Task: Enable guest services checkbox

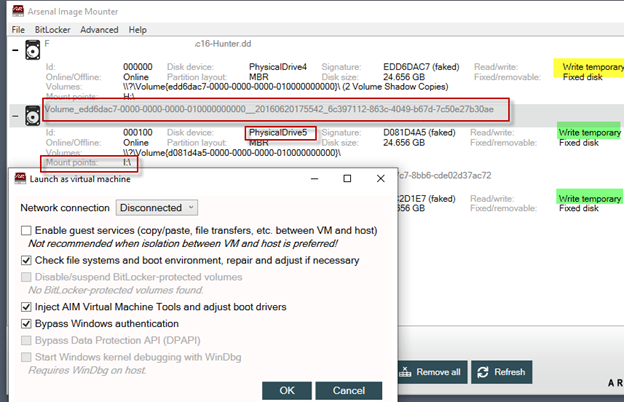Action: [x=26, y=230]
